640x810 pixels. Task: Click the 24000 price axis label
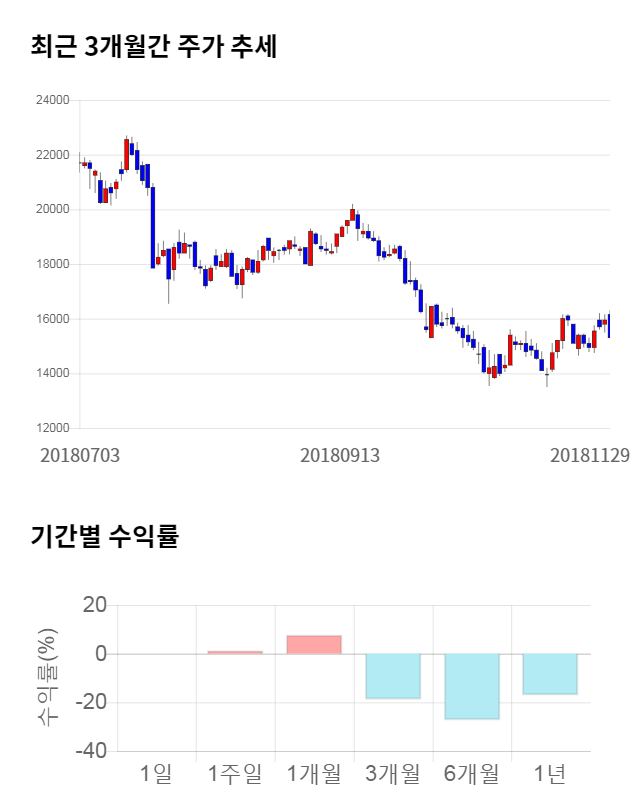(52, 100)
